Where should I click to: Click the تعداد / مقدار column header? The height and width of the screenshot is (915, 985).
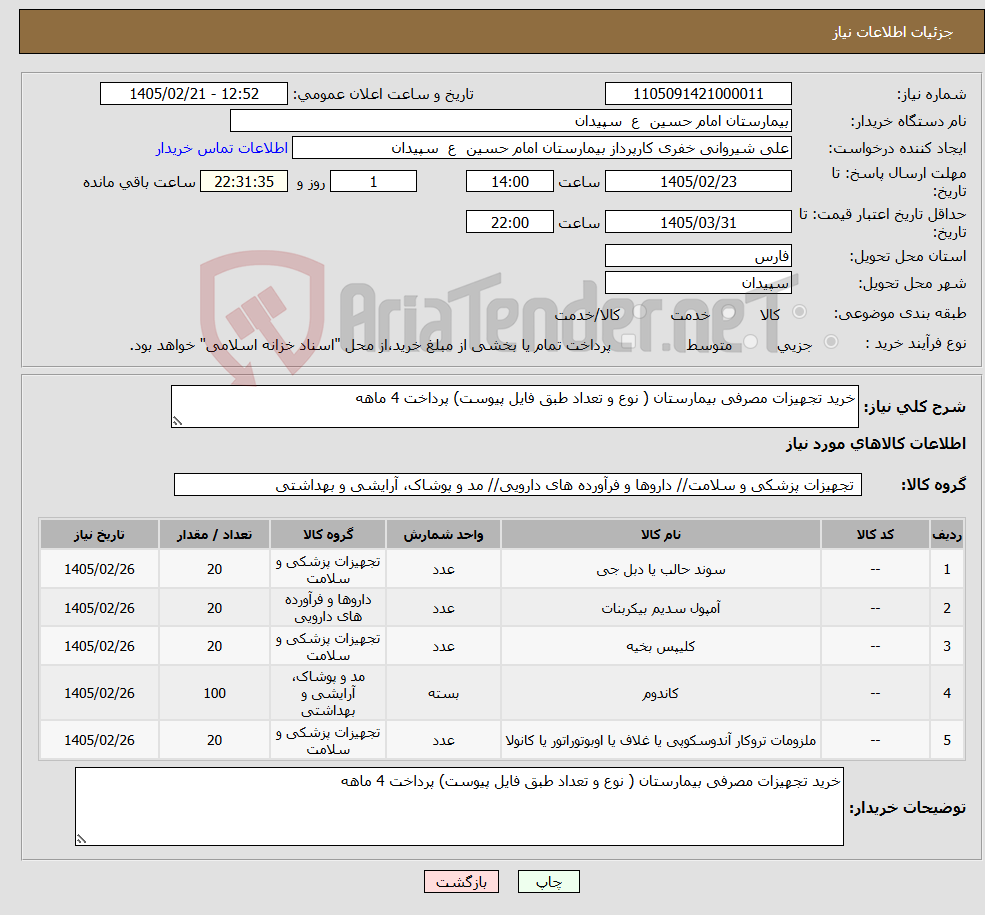214,534
